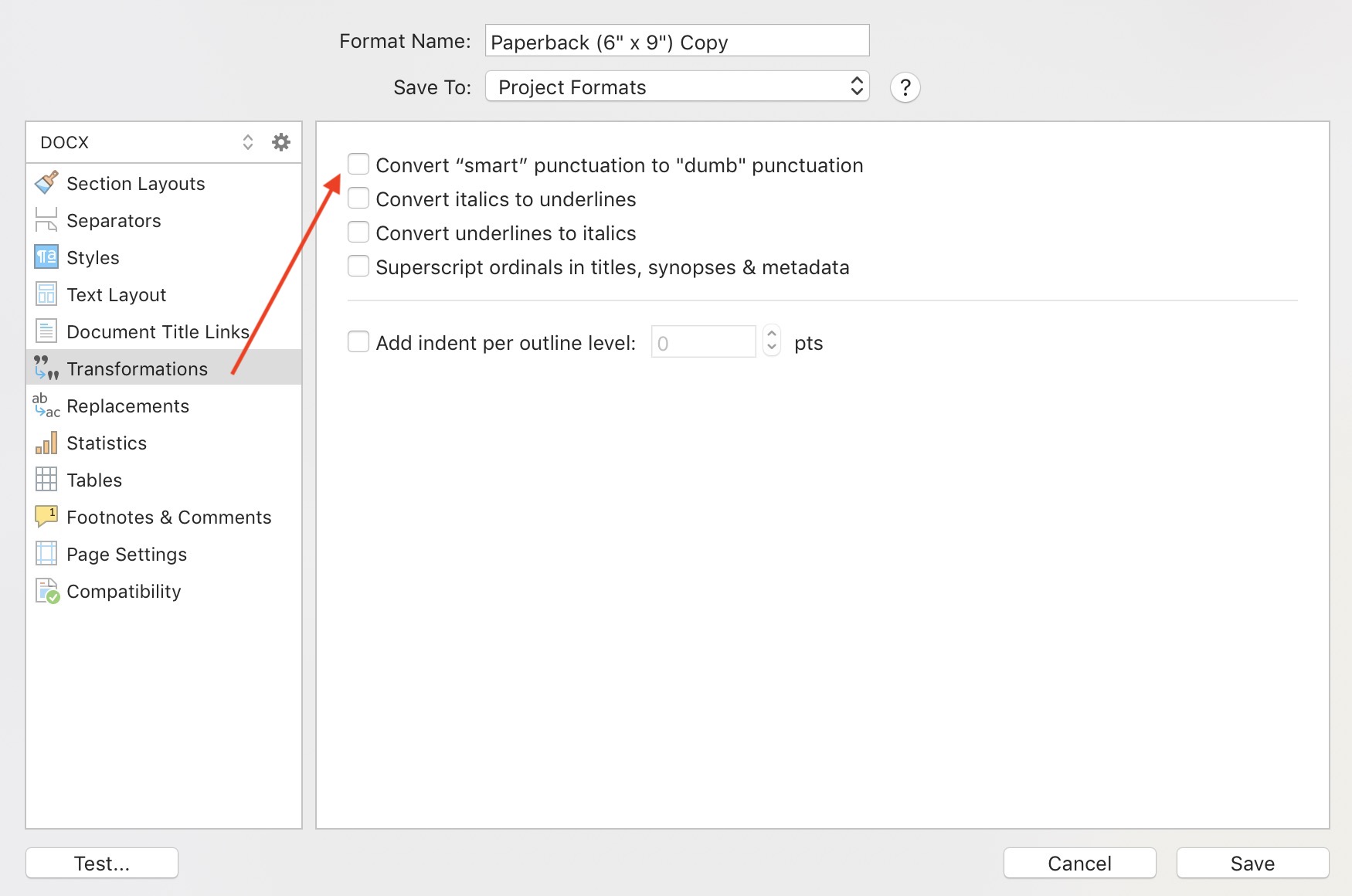Viewport: 1352px width, 896px height.
Task: Open the Save To dropdown
Action: coord(677,87)
